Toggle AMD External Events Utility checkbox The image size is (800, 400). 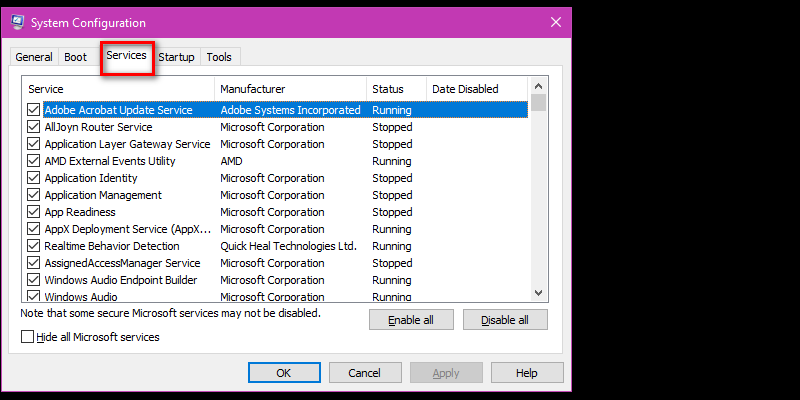[34, 161]
